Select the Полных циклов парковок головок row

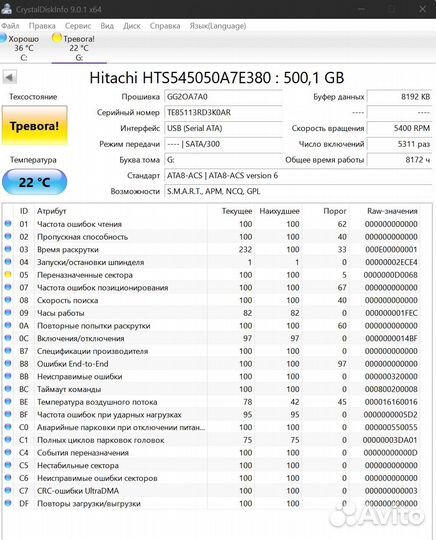pos(212,440)
